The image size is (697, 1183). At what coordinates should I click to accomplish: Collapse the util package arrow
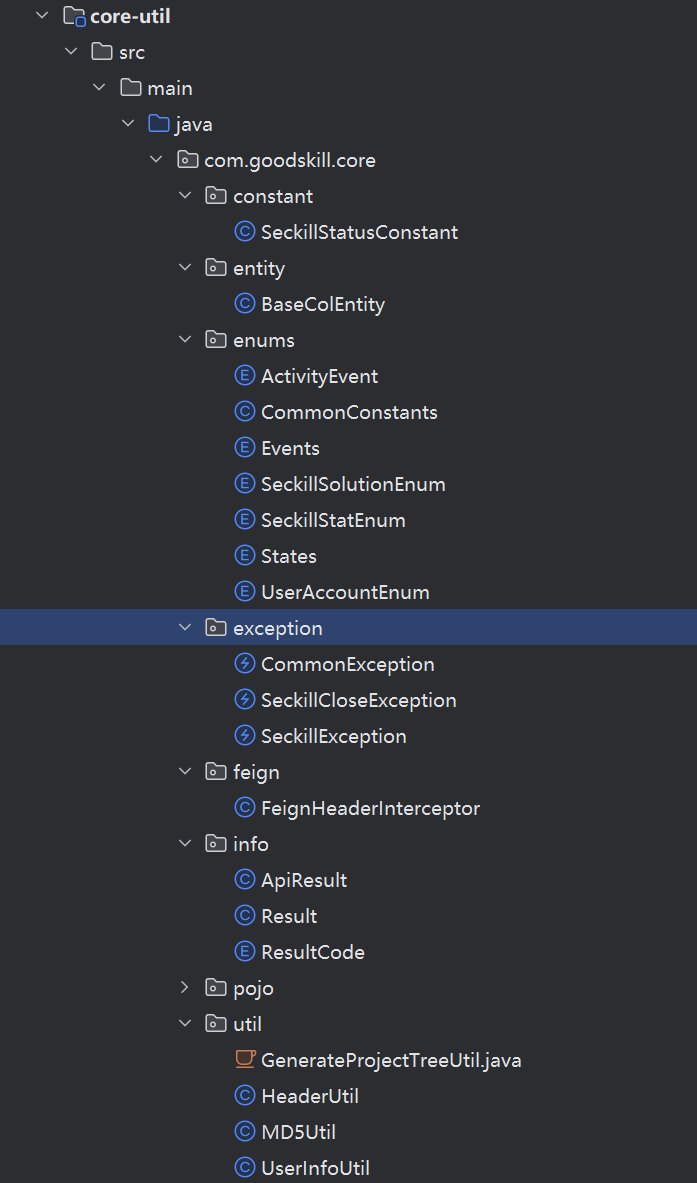coord(185,1024)
